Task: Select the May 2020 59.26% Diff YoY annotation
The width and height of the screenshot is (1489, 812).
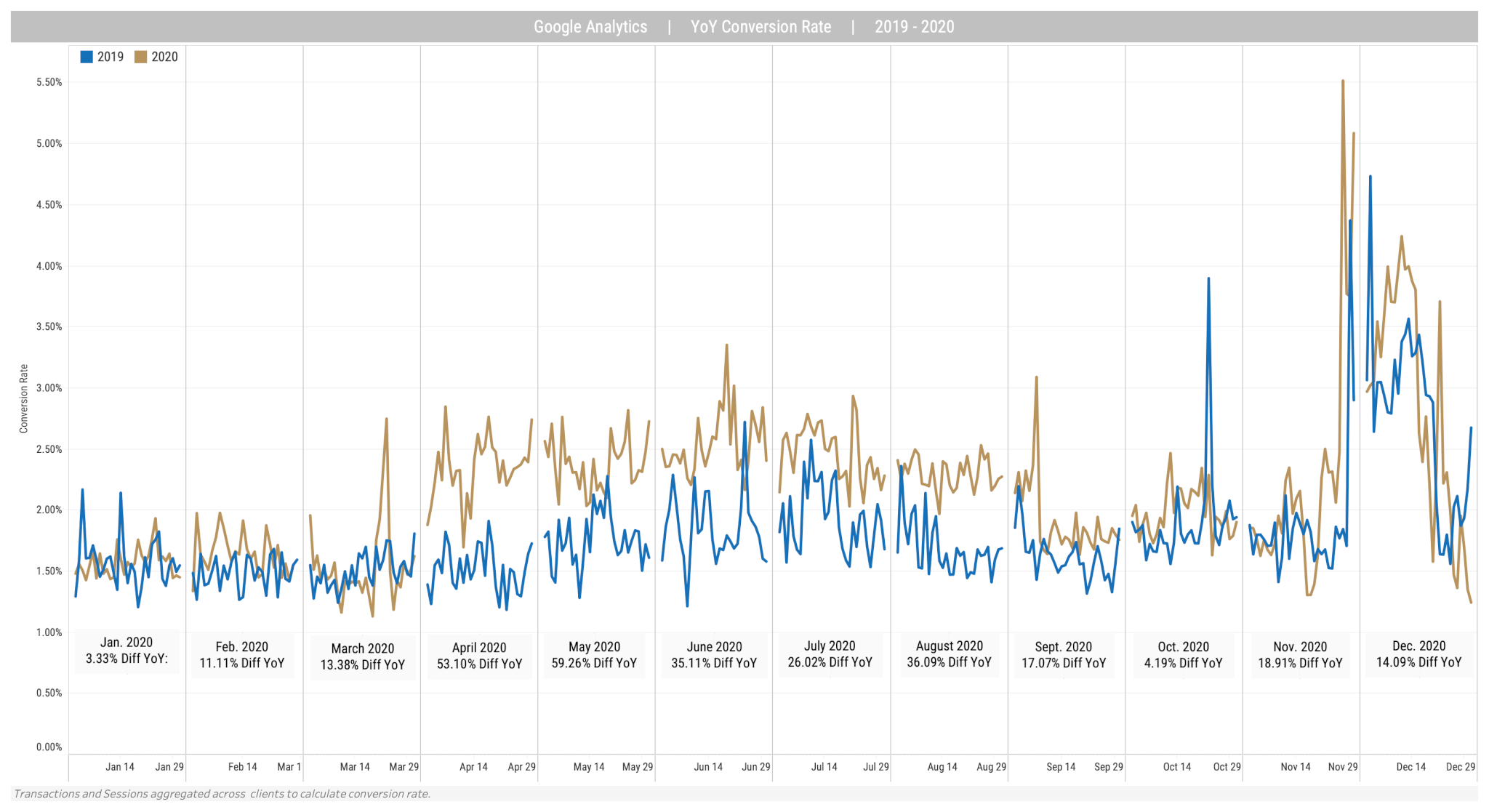Action: click(594, 655)
